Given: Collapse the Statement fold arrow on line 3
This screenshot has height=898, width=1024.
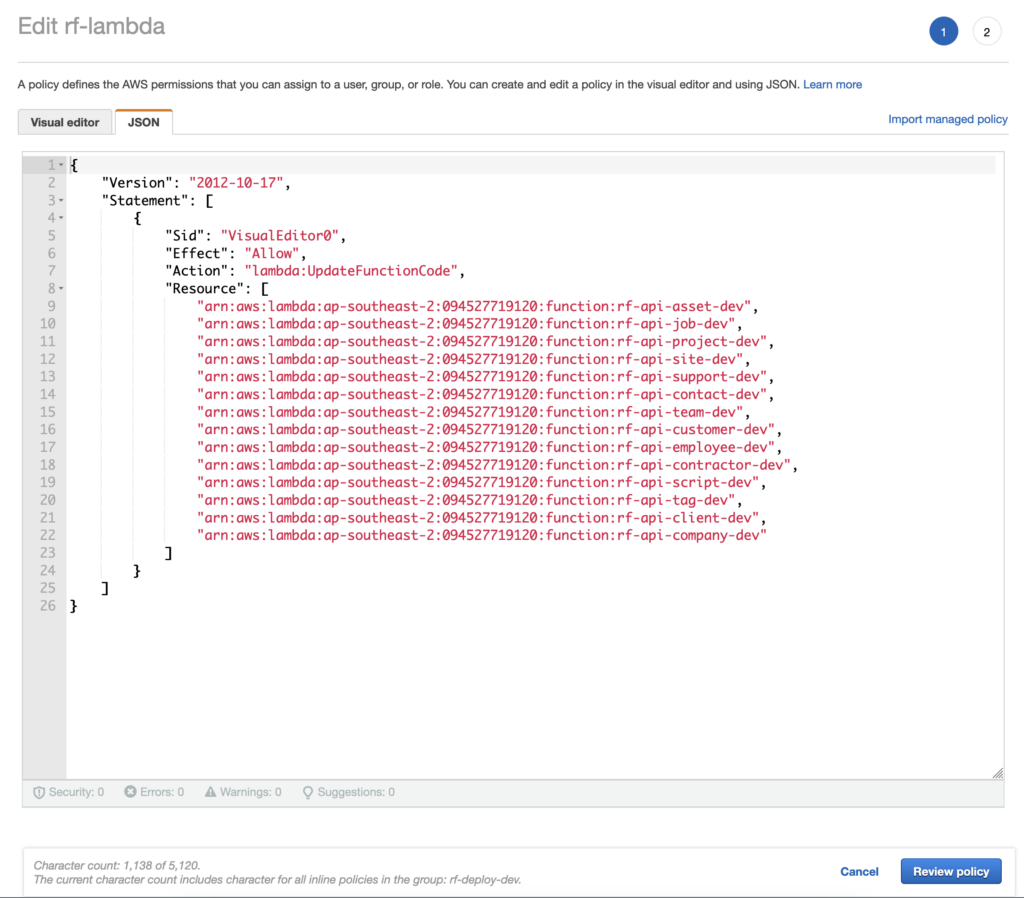Looking at the screenshot, I should 61,200.
